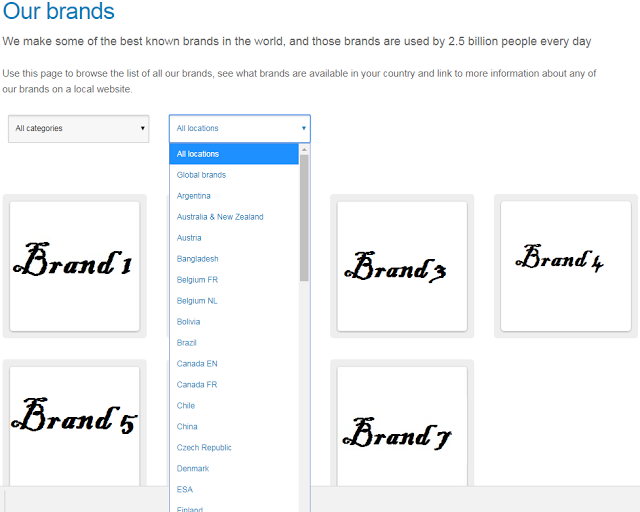Open the All categories dropdown
The height and width of the screenshot is (512, 640).
tap(78, 129)
